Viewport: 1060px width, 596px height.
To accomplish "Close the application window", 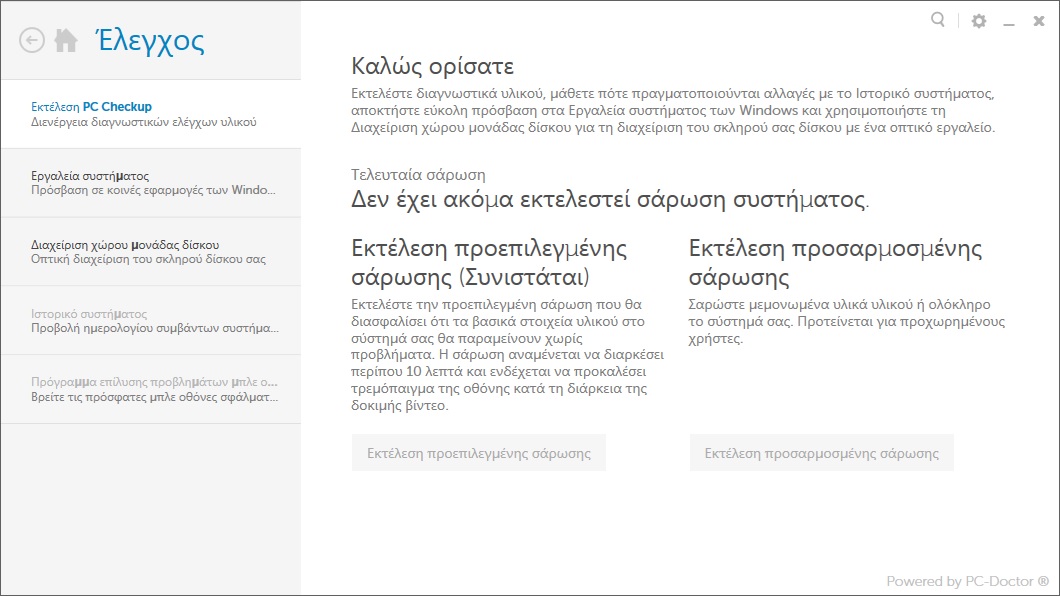I will [x=1039, y=21].
